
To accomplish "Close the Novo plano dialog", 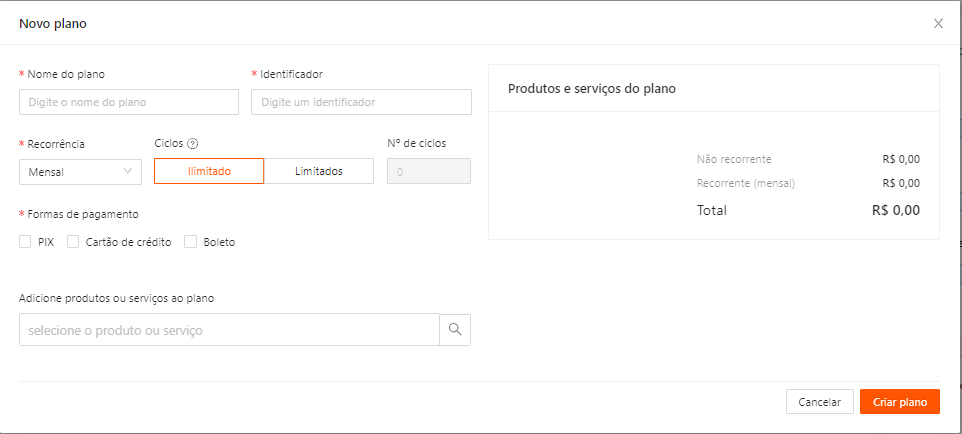I will coord(938,23).
